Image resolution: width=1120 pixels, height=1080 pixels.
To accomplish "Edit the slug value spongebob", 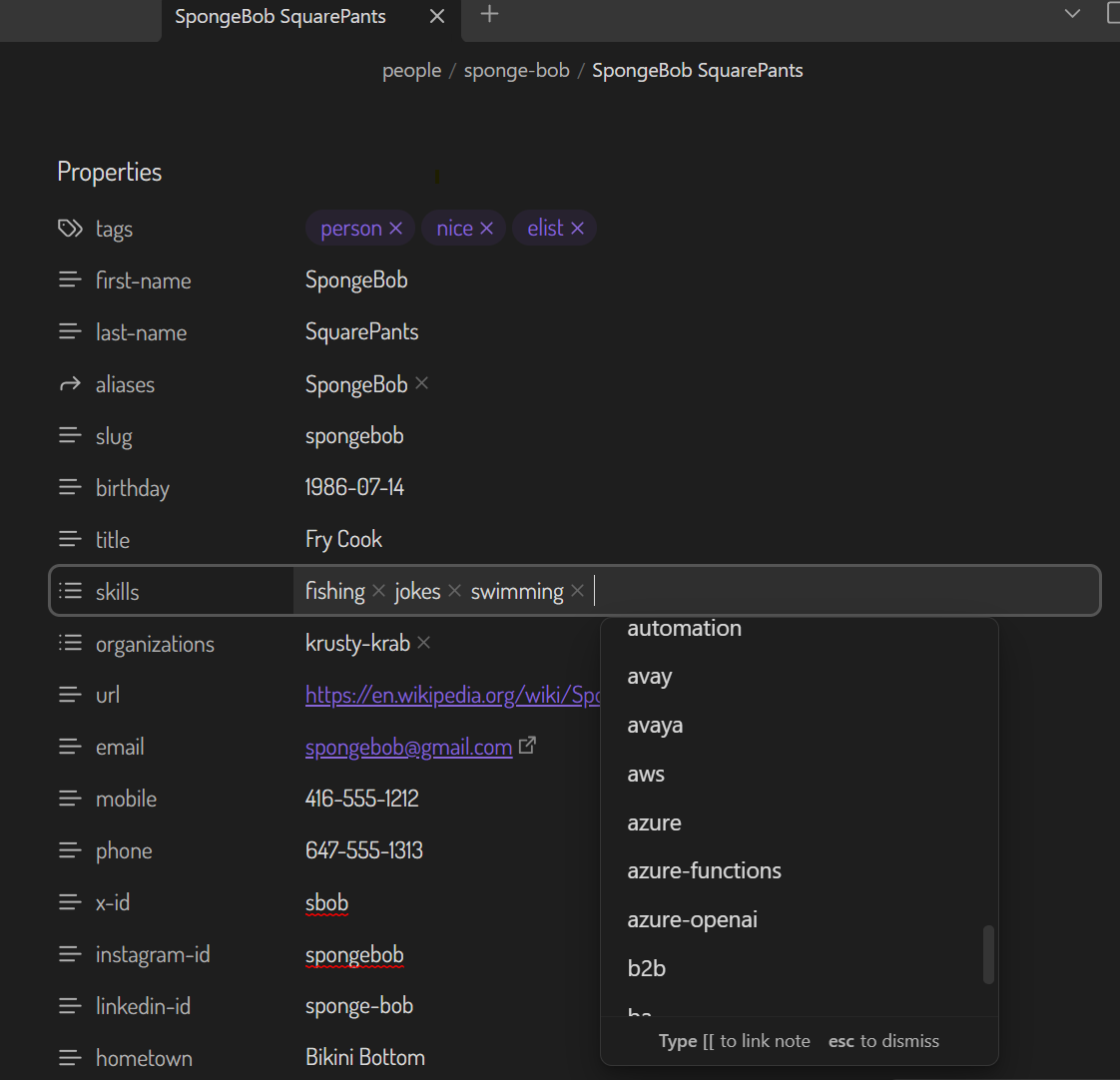I will (x=354, y=436).
